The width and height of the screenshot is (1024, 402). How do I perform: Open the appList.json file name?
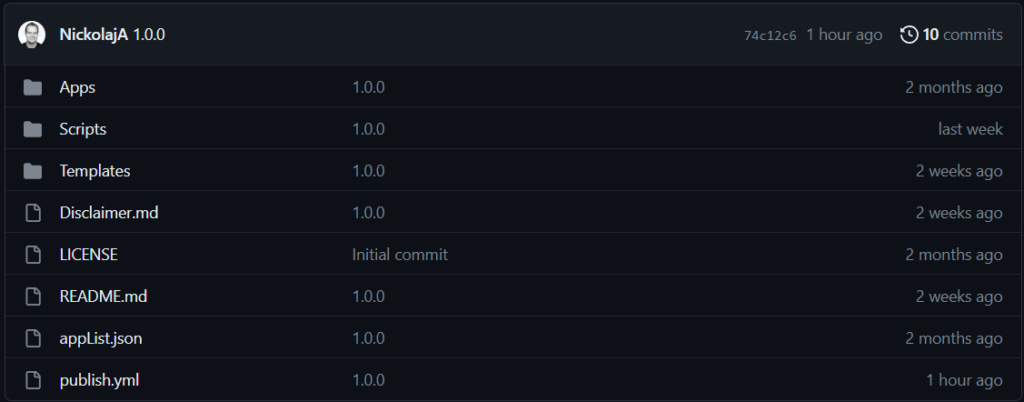(x=101, y=338)
